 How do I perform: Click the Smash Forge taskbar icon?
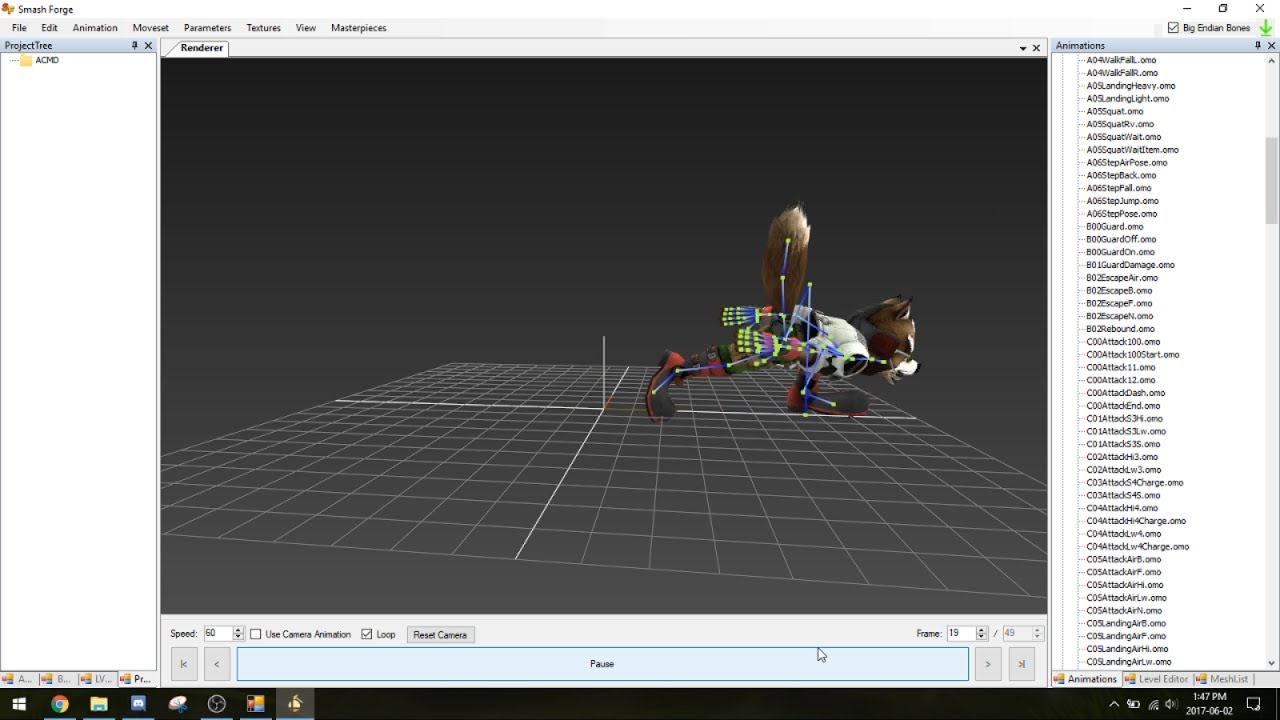pos(295,704)
